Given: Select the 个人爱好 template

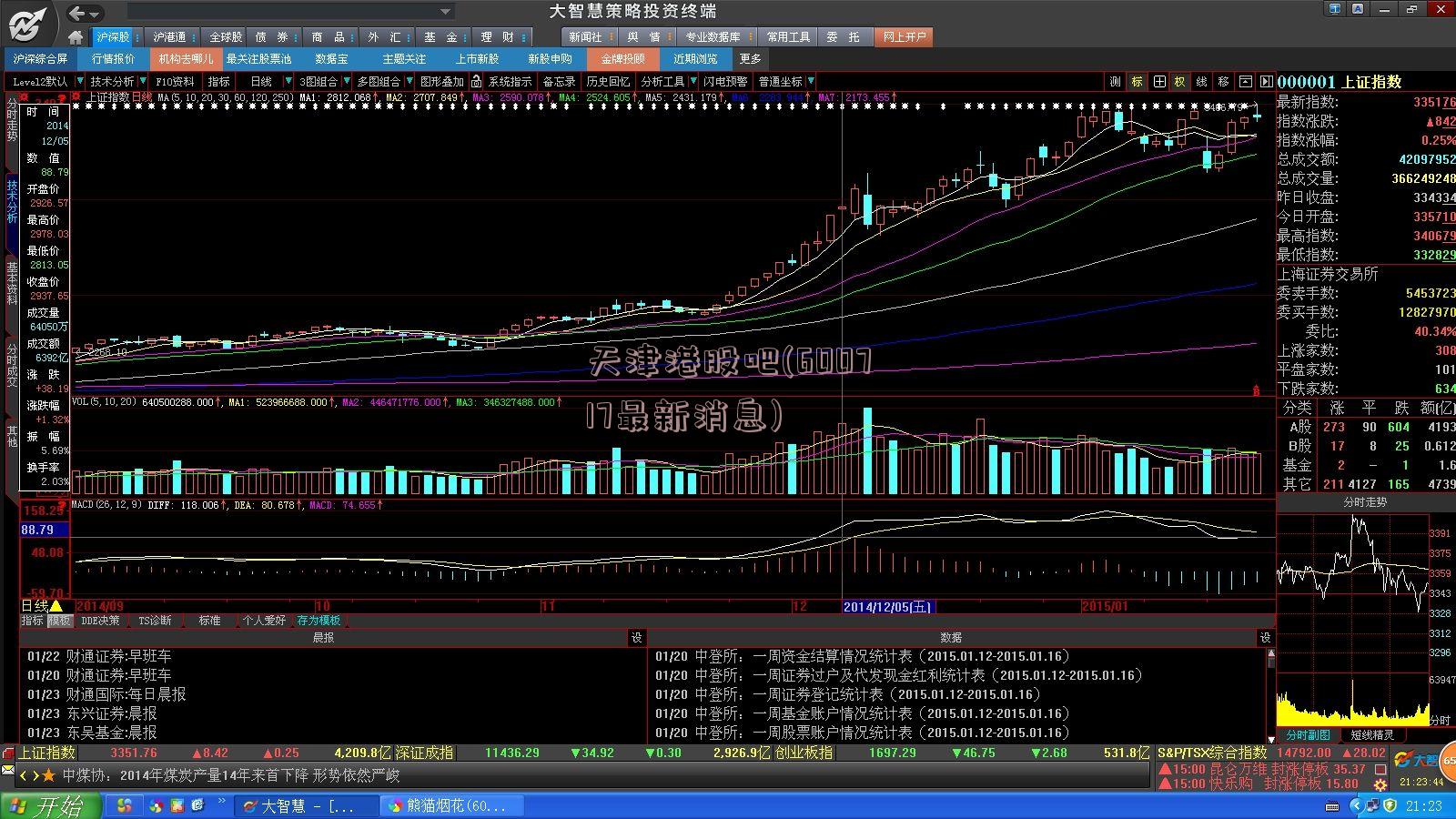Looking at the screenshot, I should click(x=264, y=621).
